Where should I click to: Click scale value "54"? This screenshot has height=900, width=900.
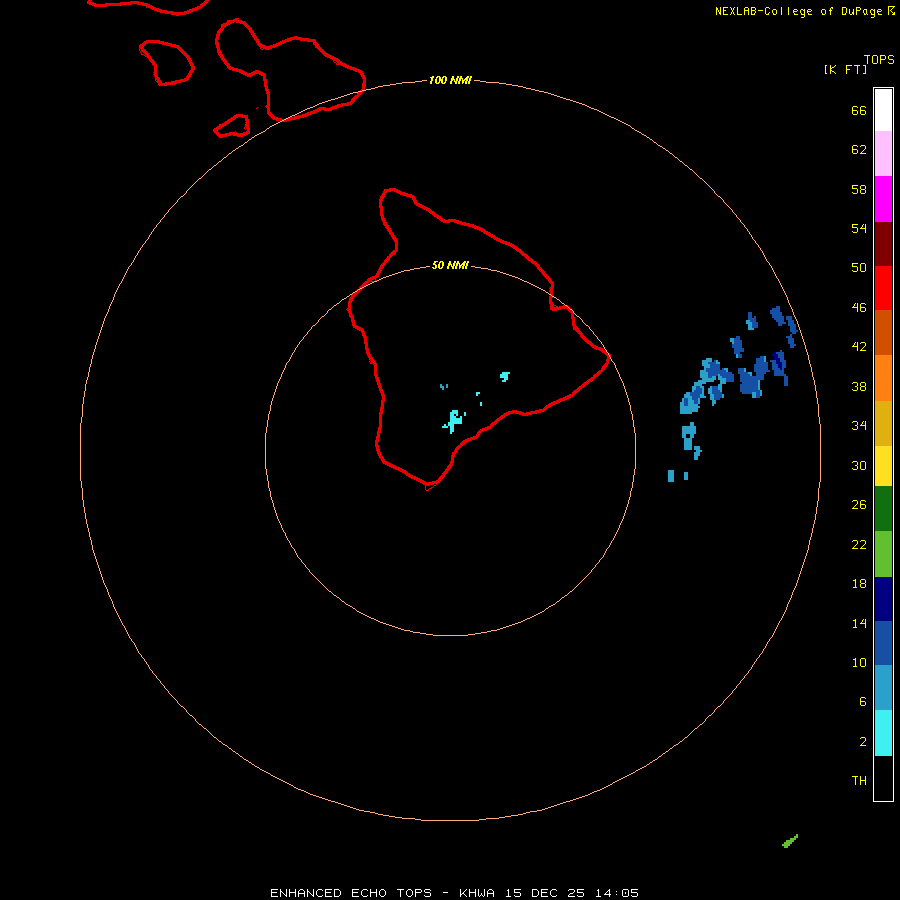(859, 228)
